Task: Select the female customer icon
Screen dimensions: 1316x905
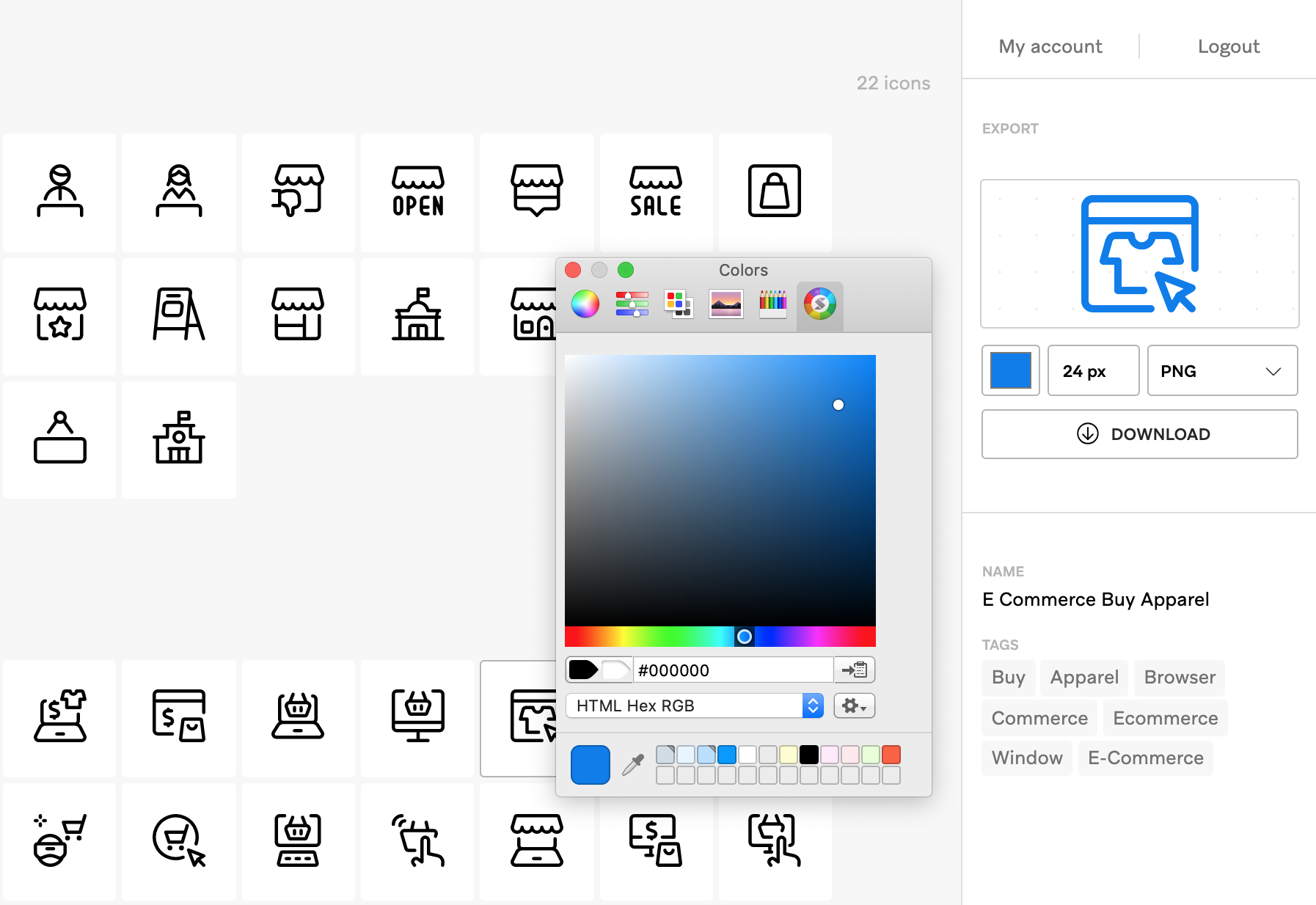Action: click(178, 192)
